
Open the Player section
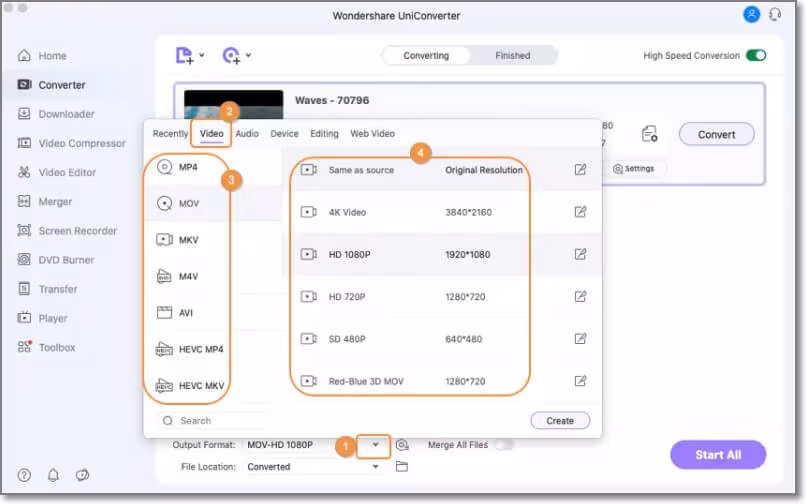click(43, 318)
